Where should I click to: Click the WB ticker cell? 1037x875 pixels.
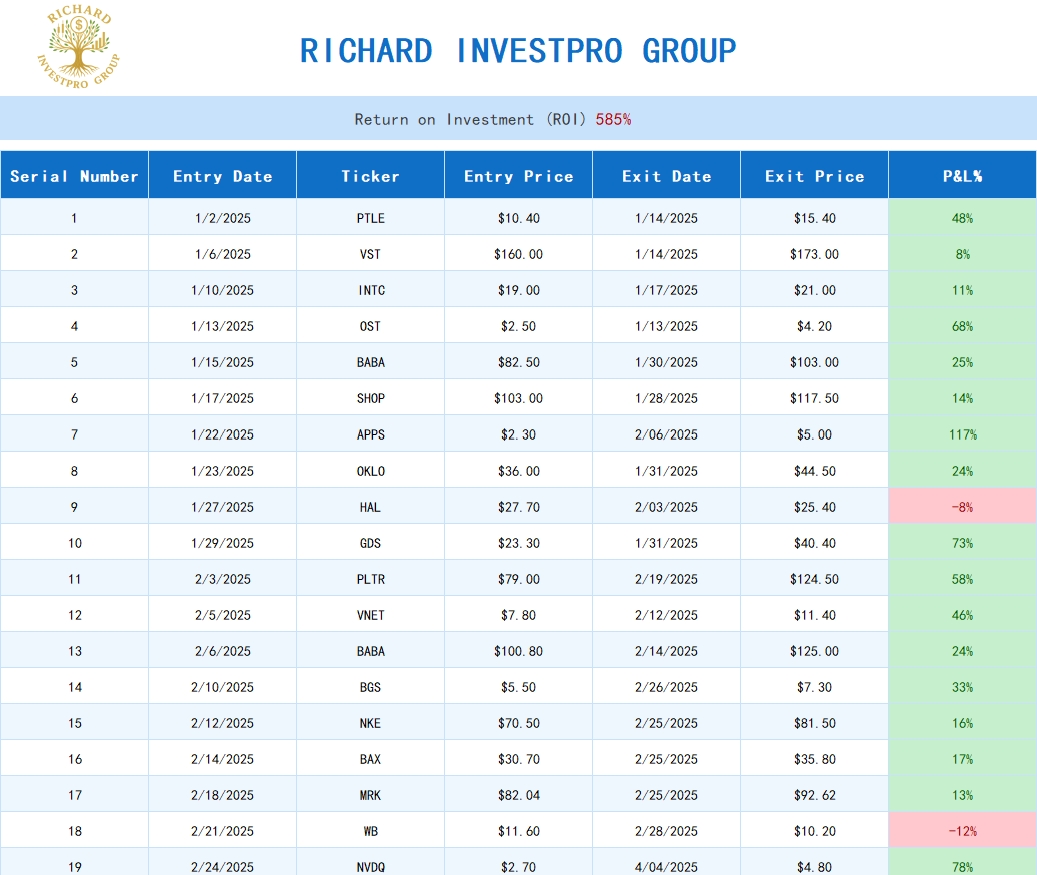pos(370,831)
